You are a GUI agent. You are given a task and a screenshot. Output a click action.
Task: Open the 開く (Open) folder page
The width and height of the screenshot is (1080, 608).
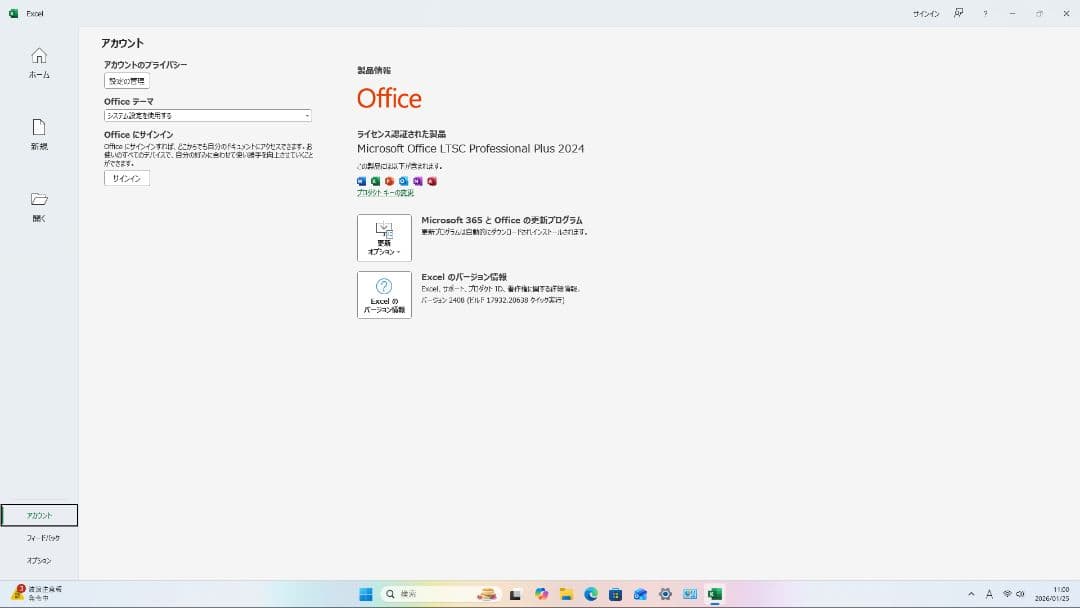39,207
